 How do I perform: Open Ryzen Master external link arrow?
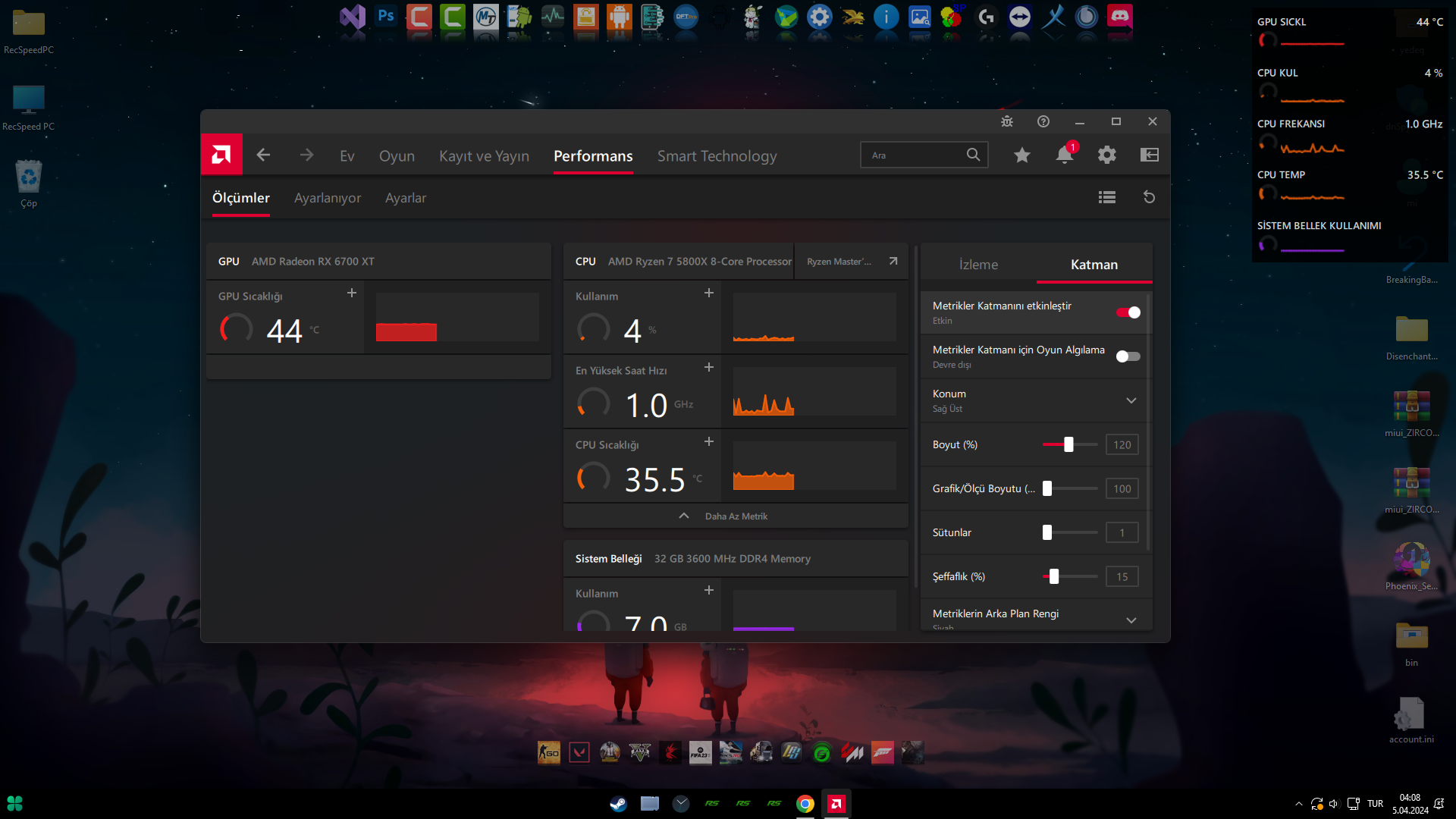click(893, 261)
